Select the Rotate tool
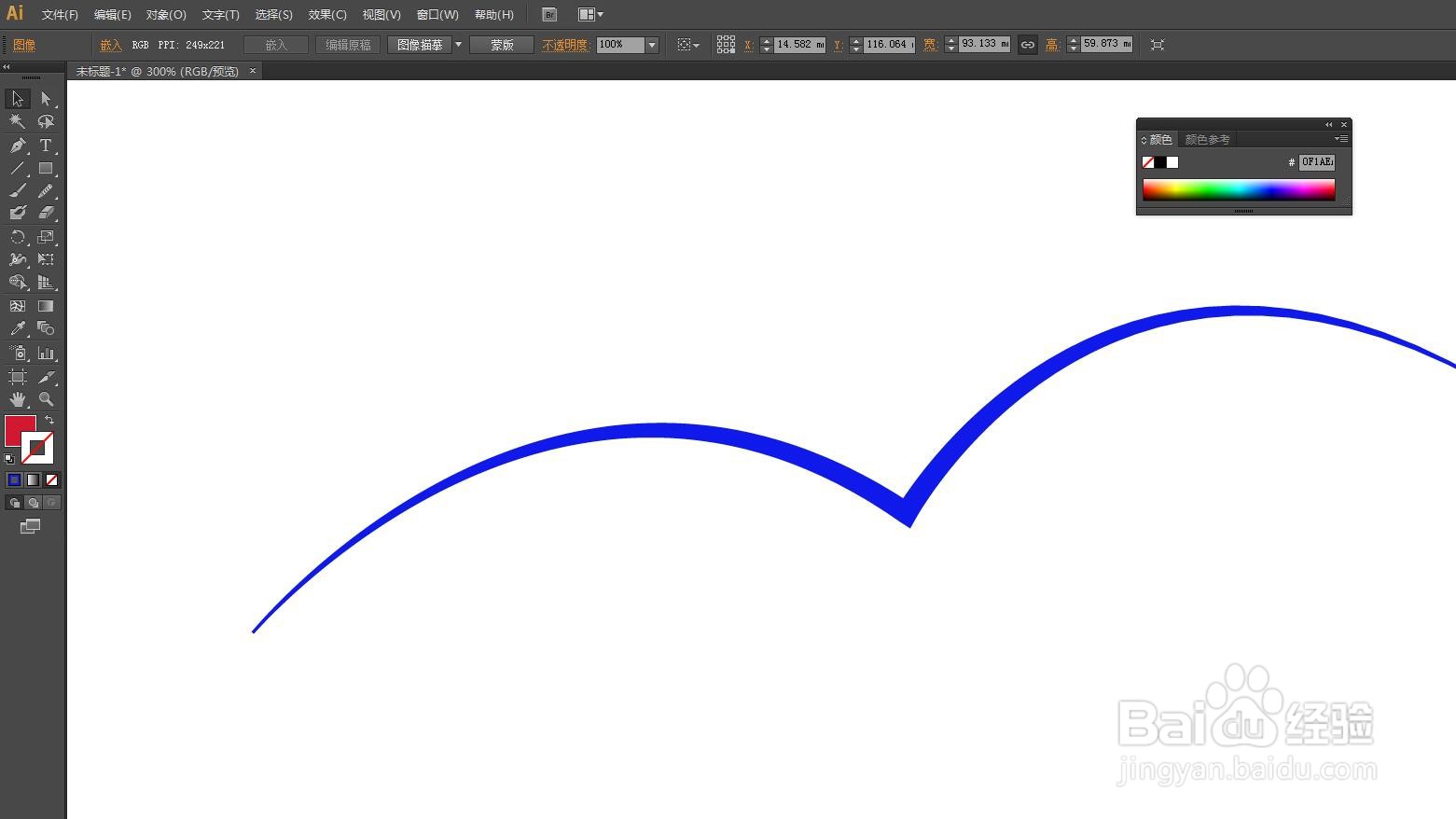Image resolution: width=1456 pixels, height=819 pixels. pos(17,237)
